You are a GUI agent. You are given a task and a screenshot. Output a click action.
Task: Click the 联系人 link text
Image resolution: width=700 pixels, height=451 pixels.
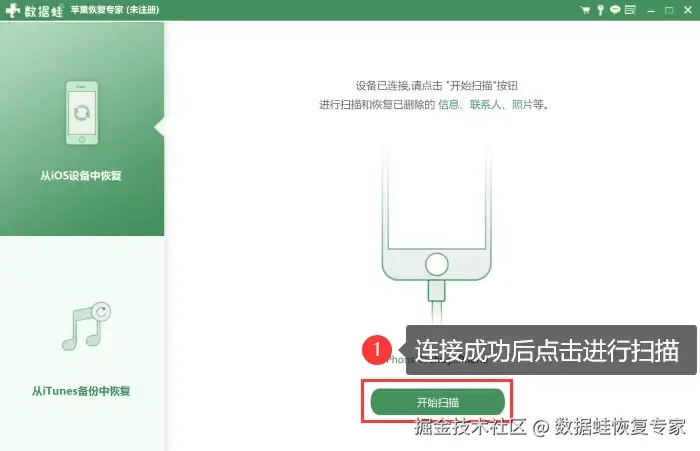pyautogui.click(x=485, y=104)
